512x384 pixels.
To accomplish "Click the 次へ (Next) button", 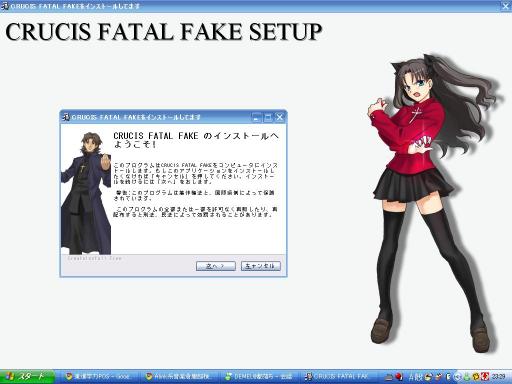I will pyautogui.click(x=216, y=266).
